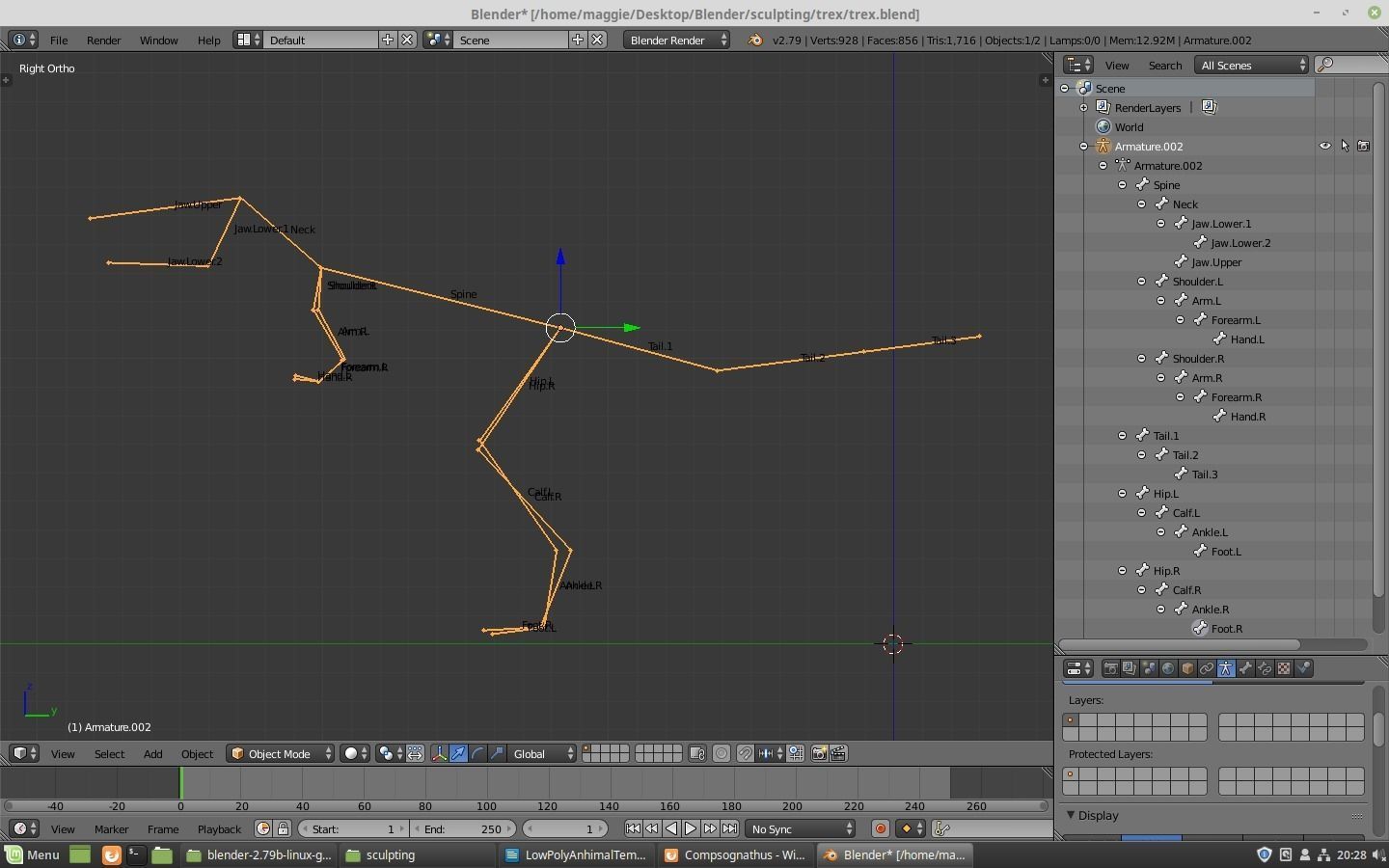Select the rotate manipulator arc icon
The width and height of the screenshot is (1389, 868).
[478, 753]
